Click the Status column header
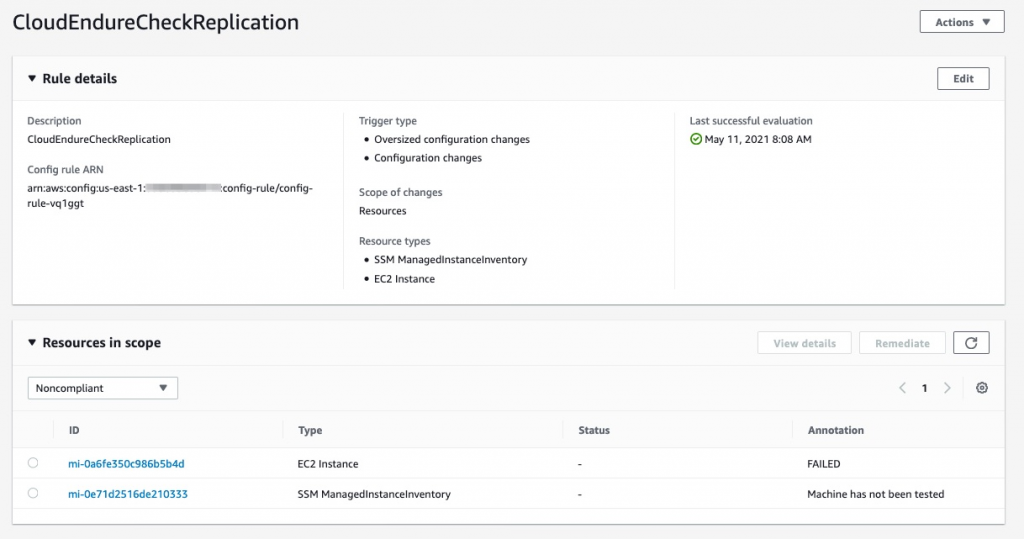This screenshot has height=539, width=1024. [594, 430]
